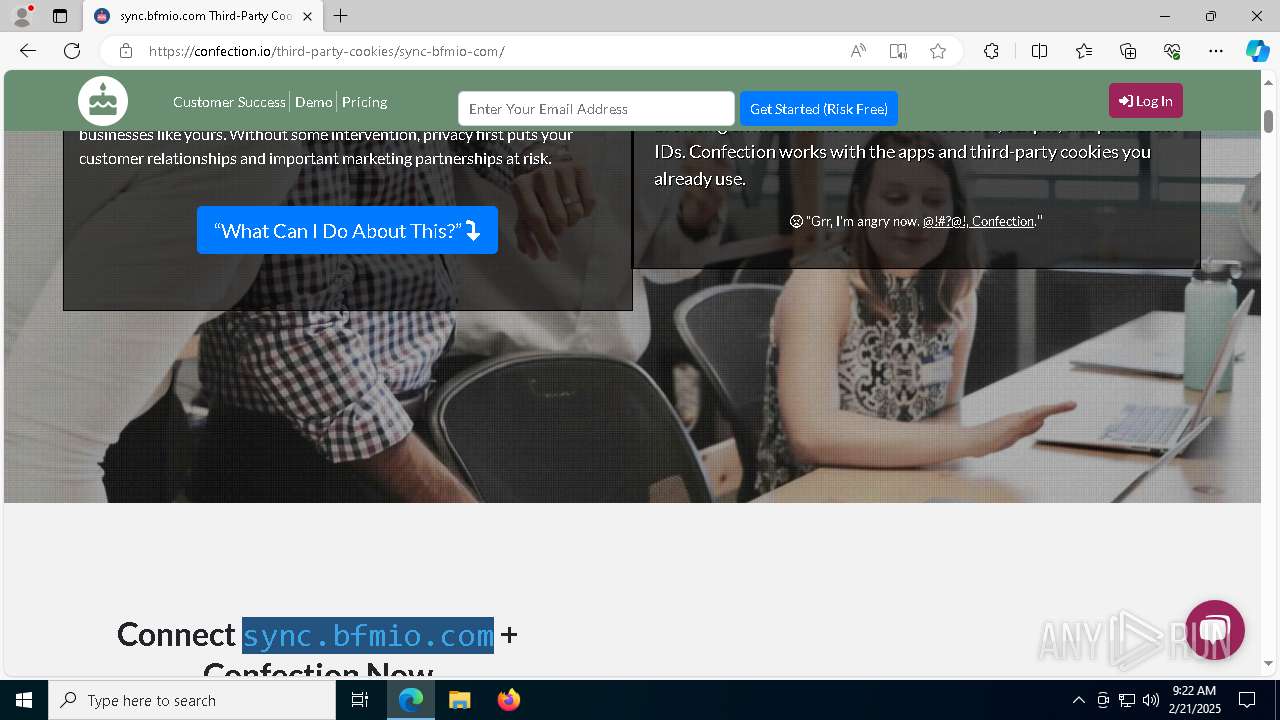Open the taskbar clock and date
Viewport: 1280px width, 720px height.
(1194, 700)
